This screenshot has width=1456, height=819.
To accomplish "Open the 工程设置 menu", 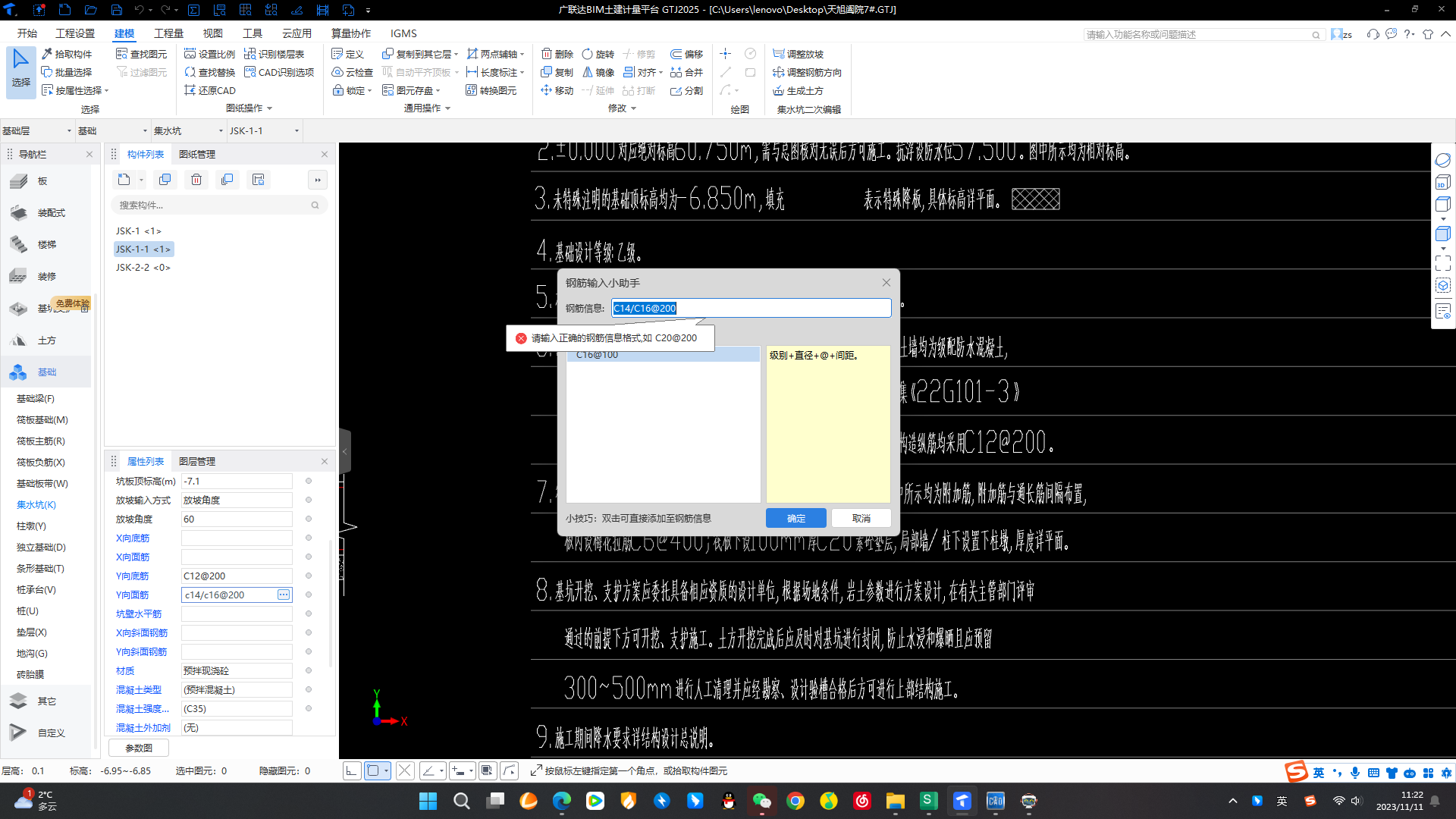I will click(x=75, y=33).
